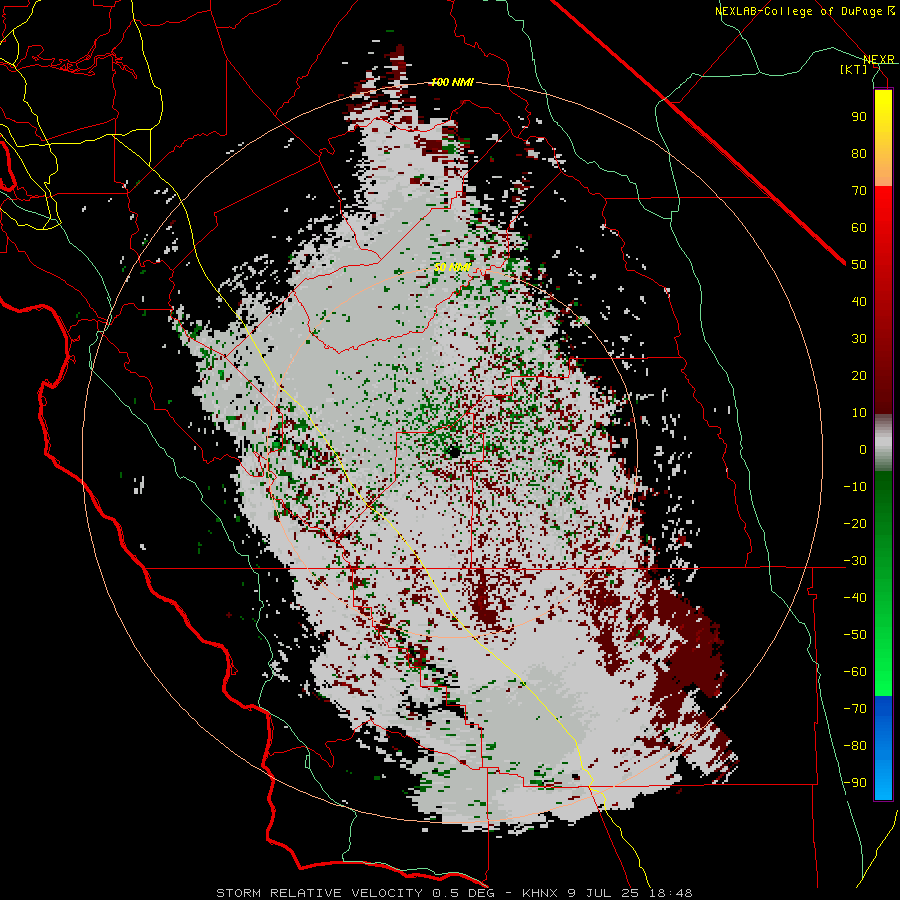Click the 80 value on velocity scale
900x900 pixels.
[x=859, y=153]
